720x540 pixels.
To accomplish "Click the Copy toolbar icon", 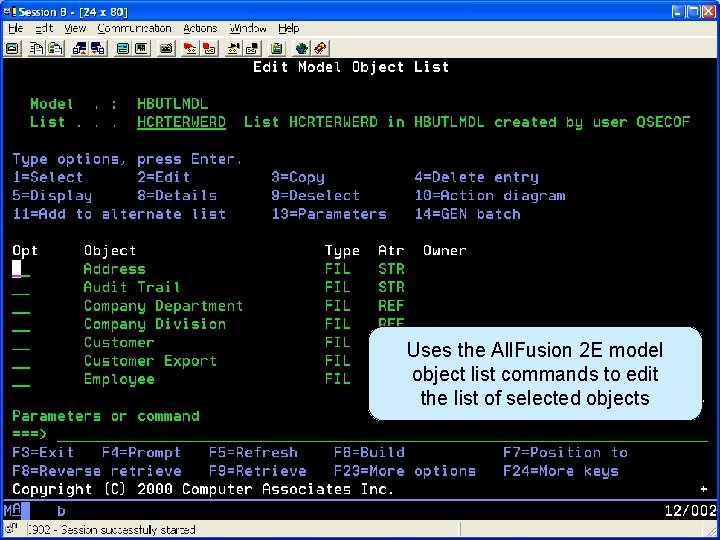I will [x=36, y=48].
